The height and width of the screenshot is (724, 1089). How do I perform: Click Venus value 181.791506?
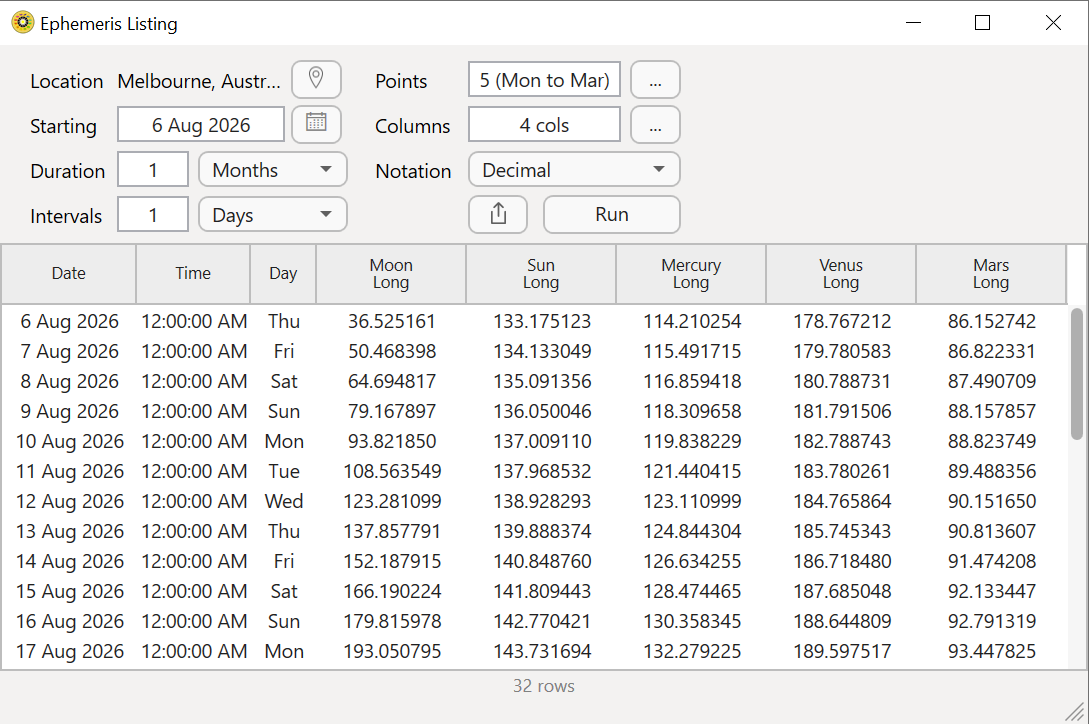click(842, 411)
